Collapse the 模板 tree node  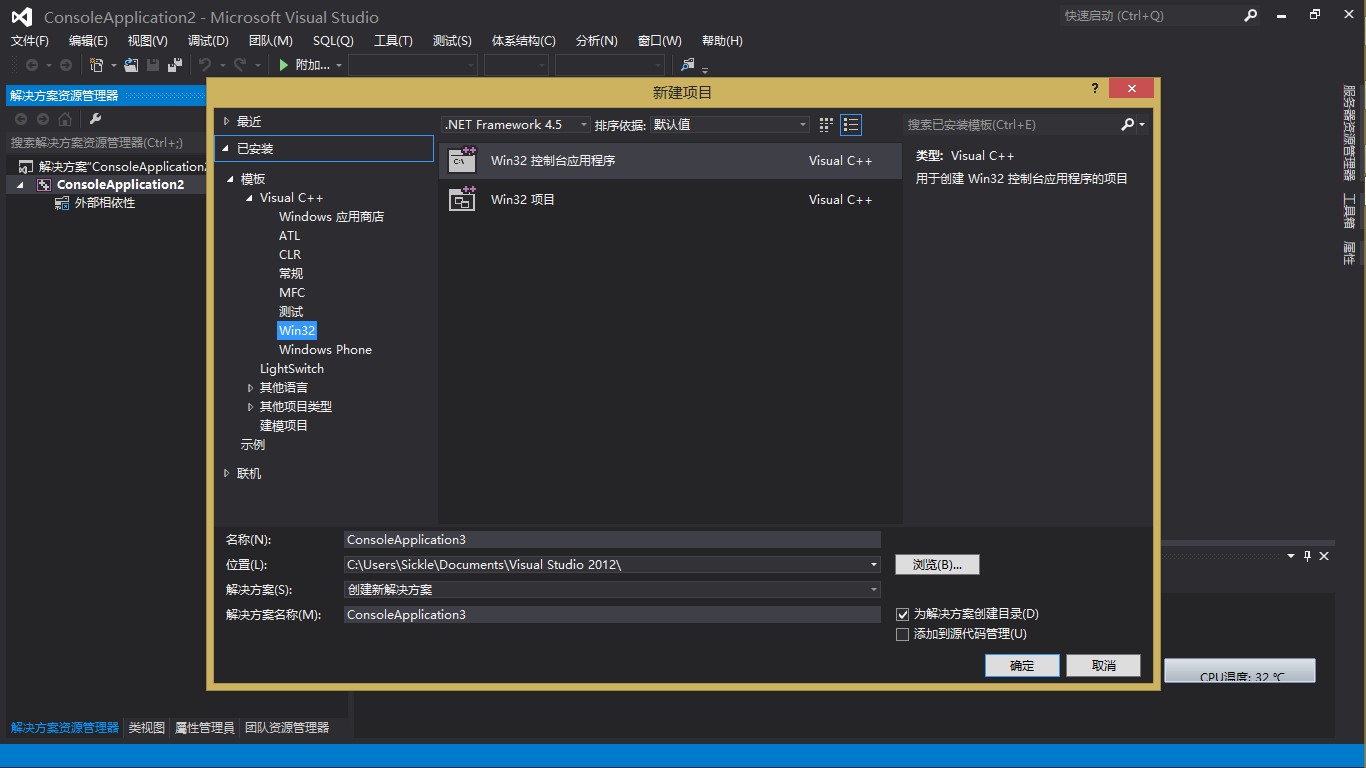(231, 179)
